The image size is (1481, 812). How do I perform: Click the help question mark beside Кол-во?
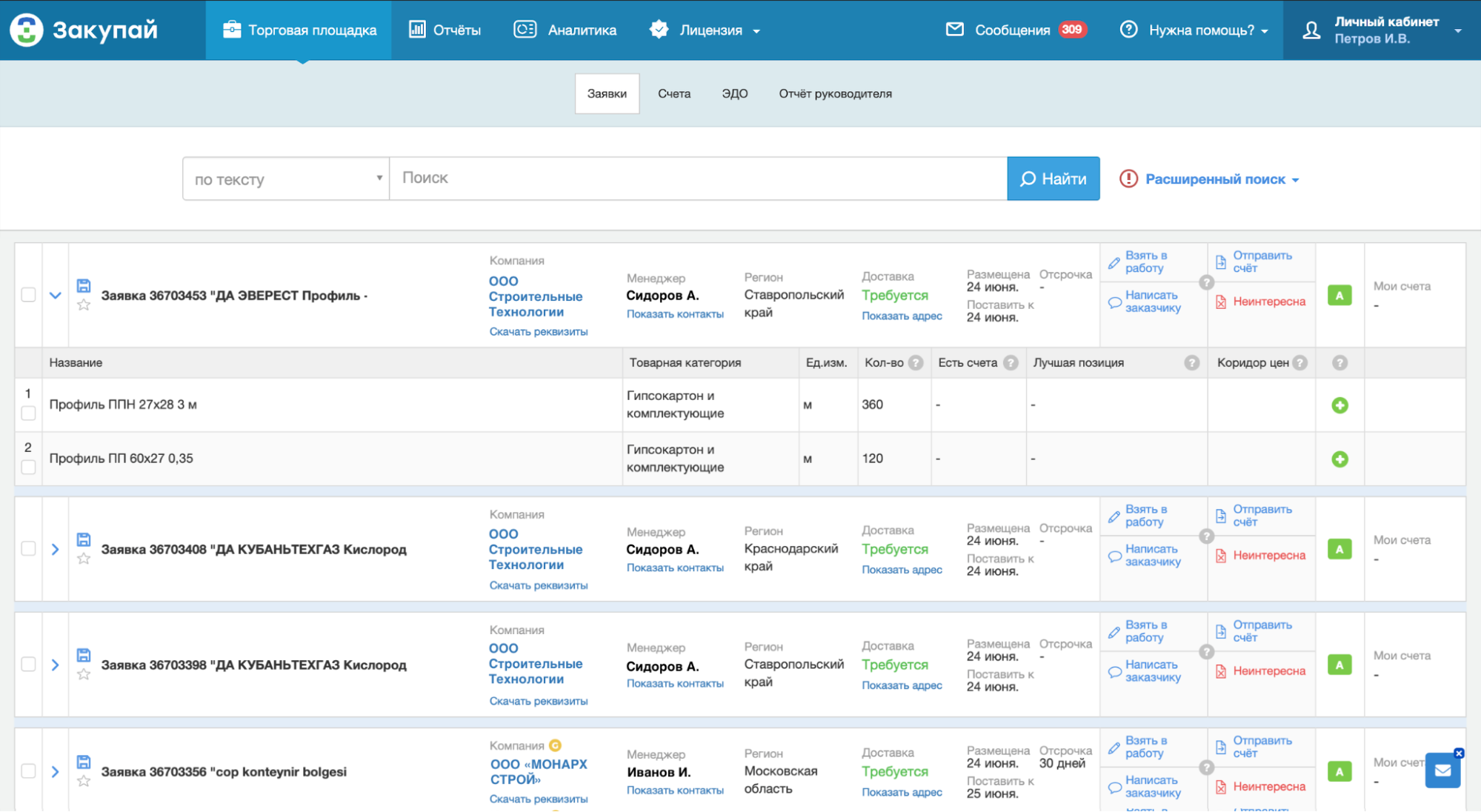[916, 362]
